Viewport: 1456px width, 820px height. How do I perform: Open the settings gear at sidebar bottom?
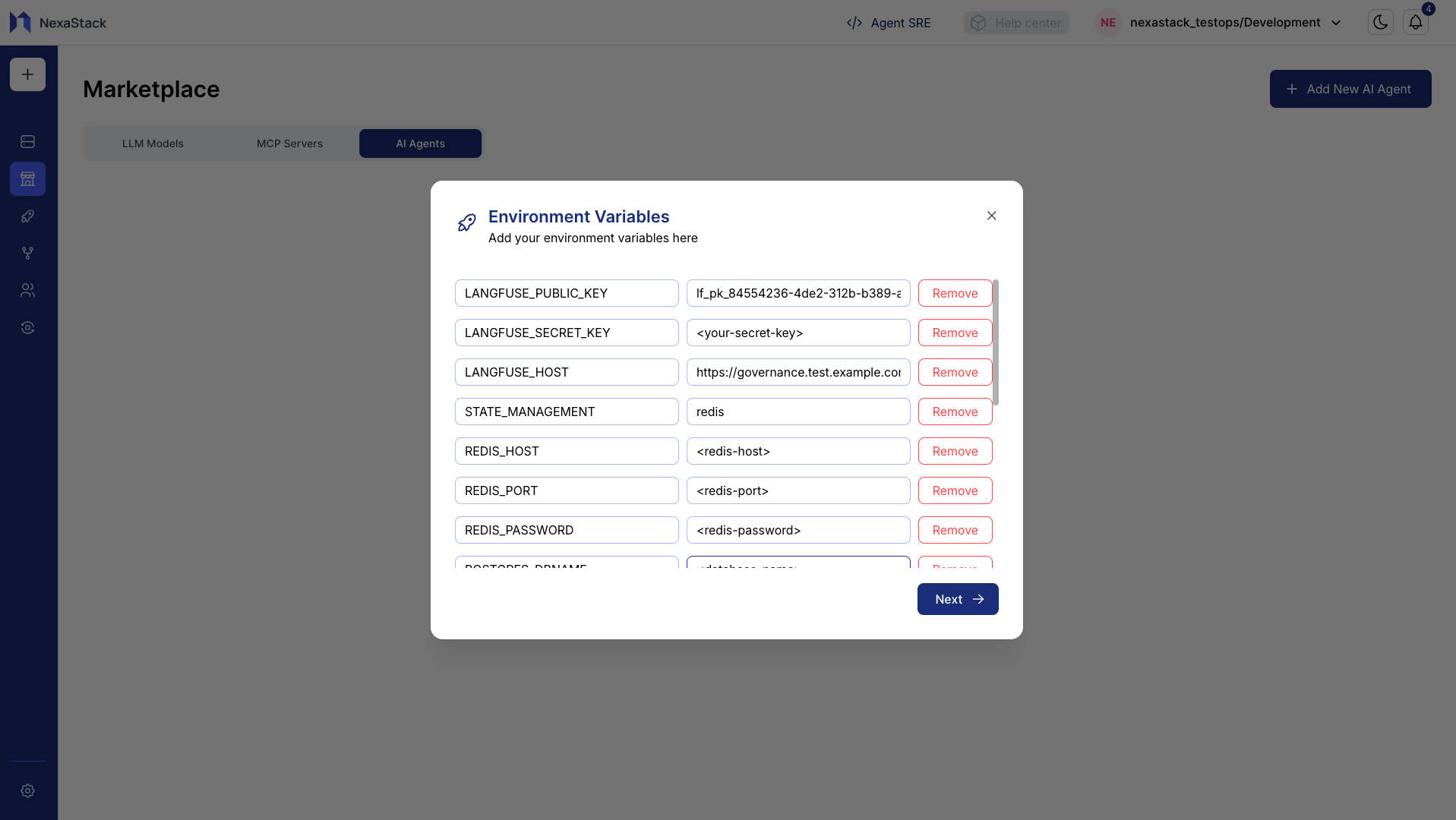pyautogui.click(x=27, y=790)
